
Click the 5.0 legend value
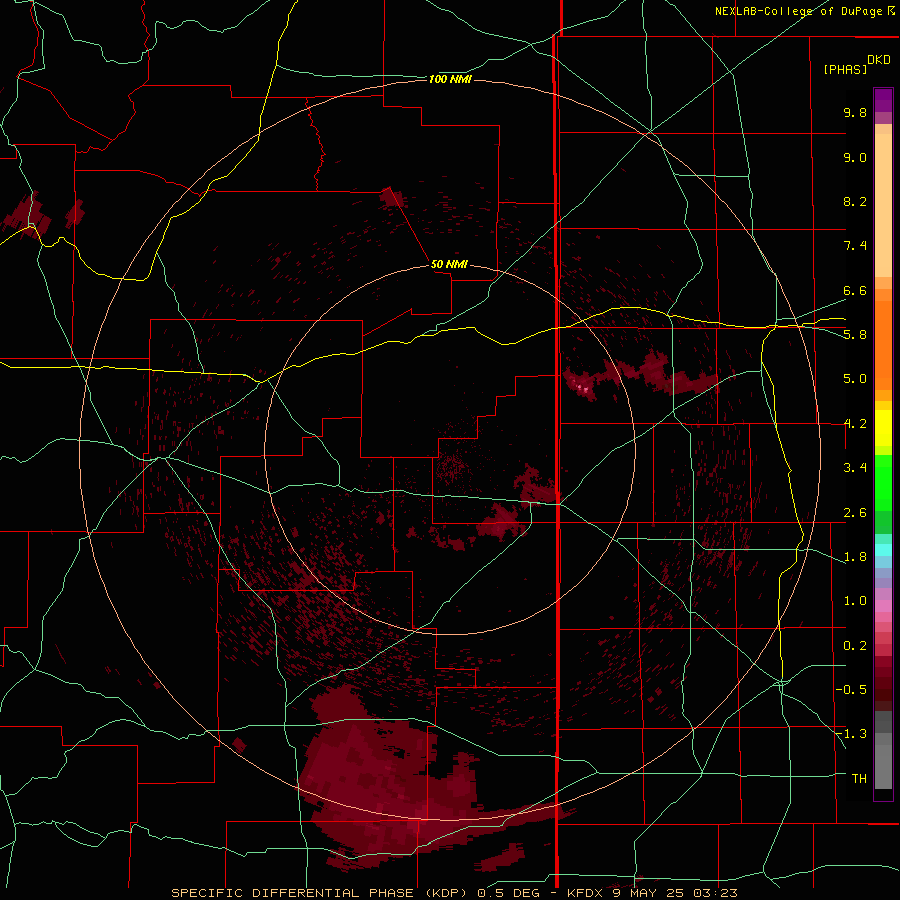[x=855, y=379]
